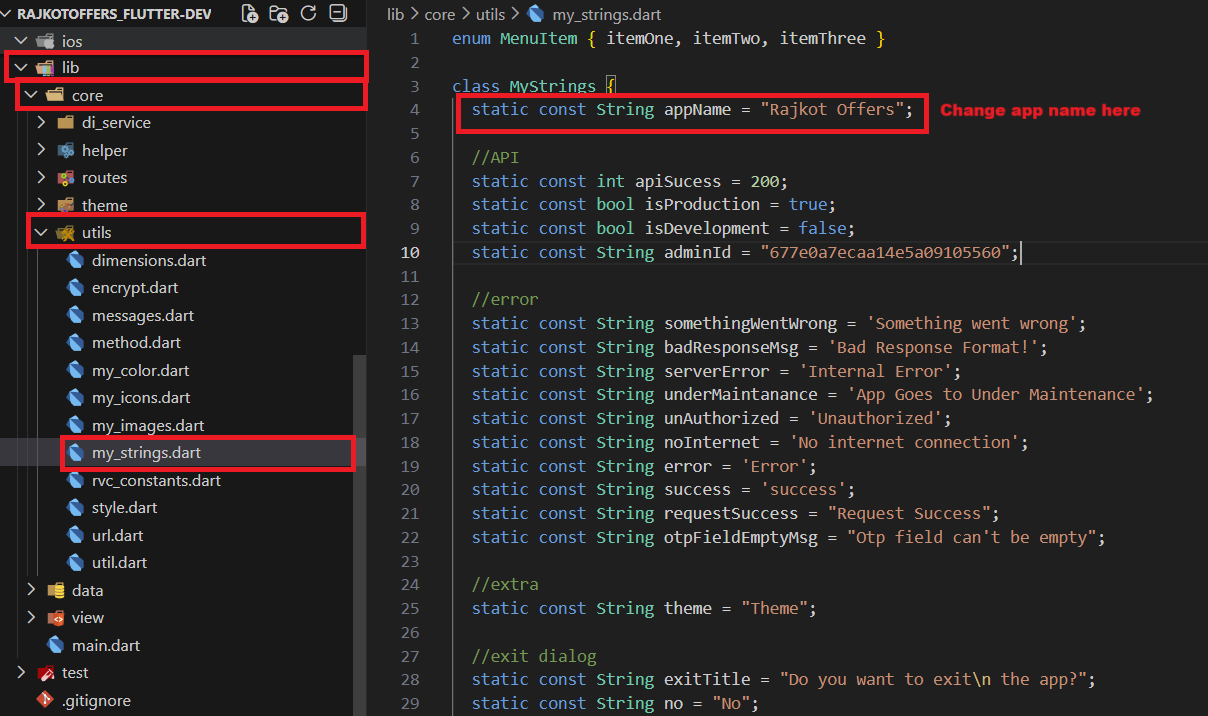
Task: Open my_color.dart from file tree
Action: click(x=140, y=370)
